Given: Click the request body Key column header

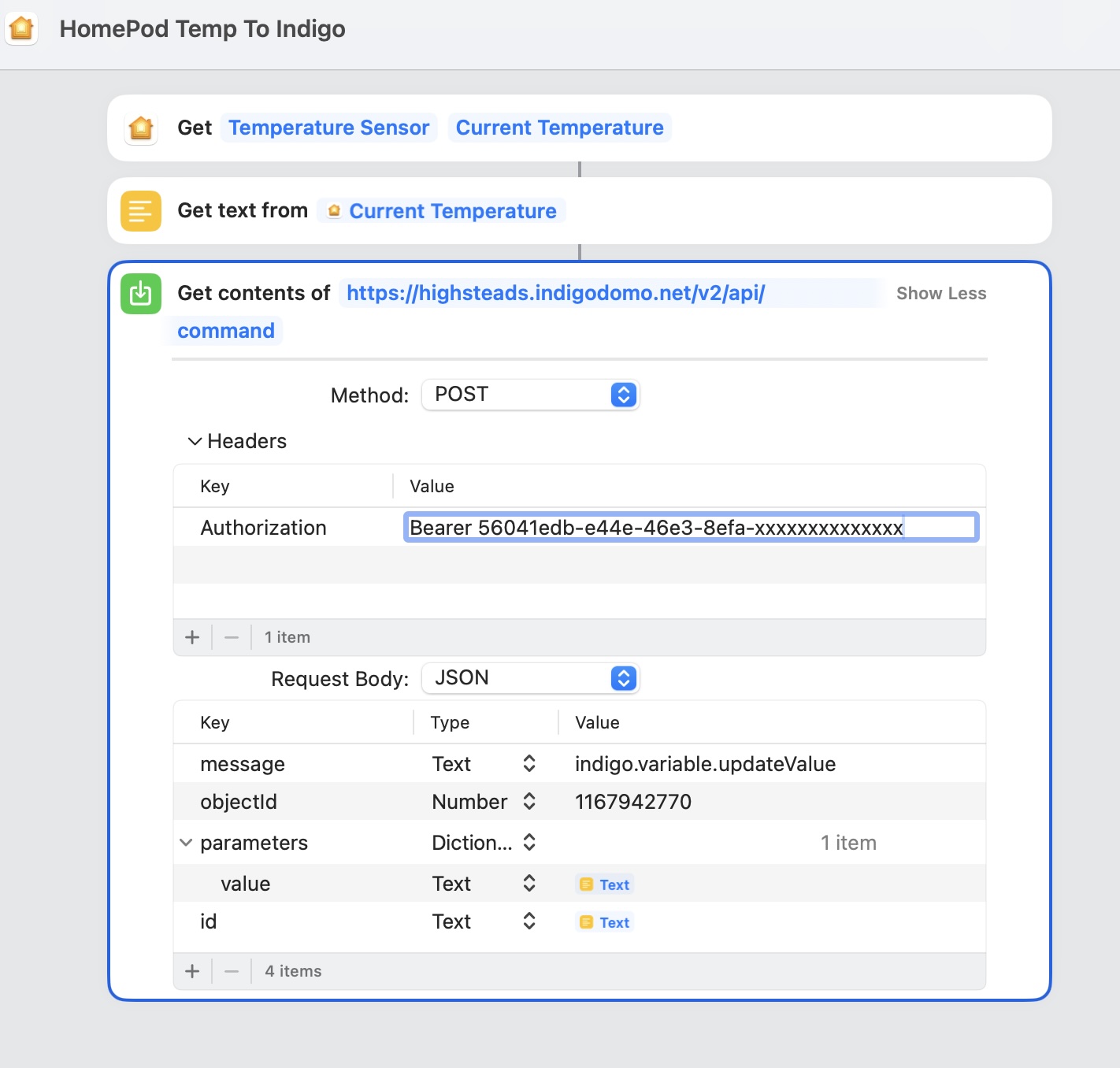Looking at the screenshot, I should pos(215,722).
